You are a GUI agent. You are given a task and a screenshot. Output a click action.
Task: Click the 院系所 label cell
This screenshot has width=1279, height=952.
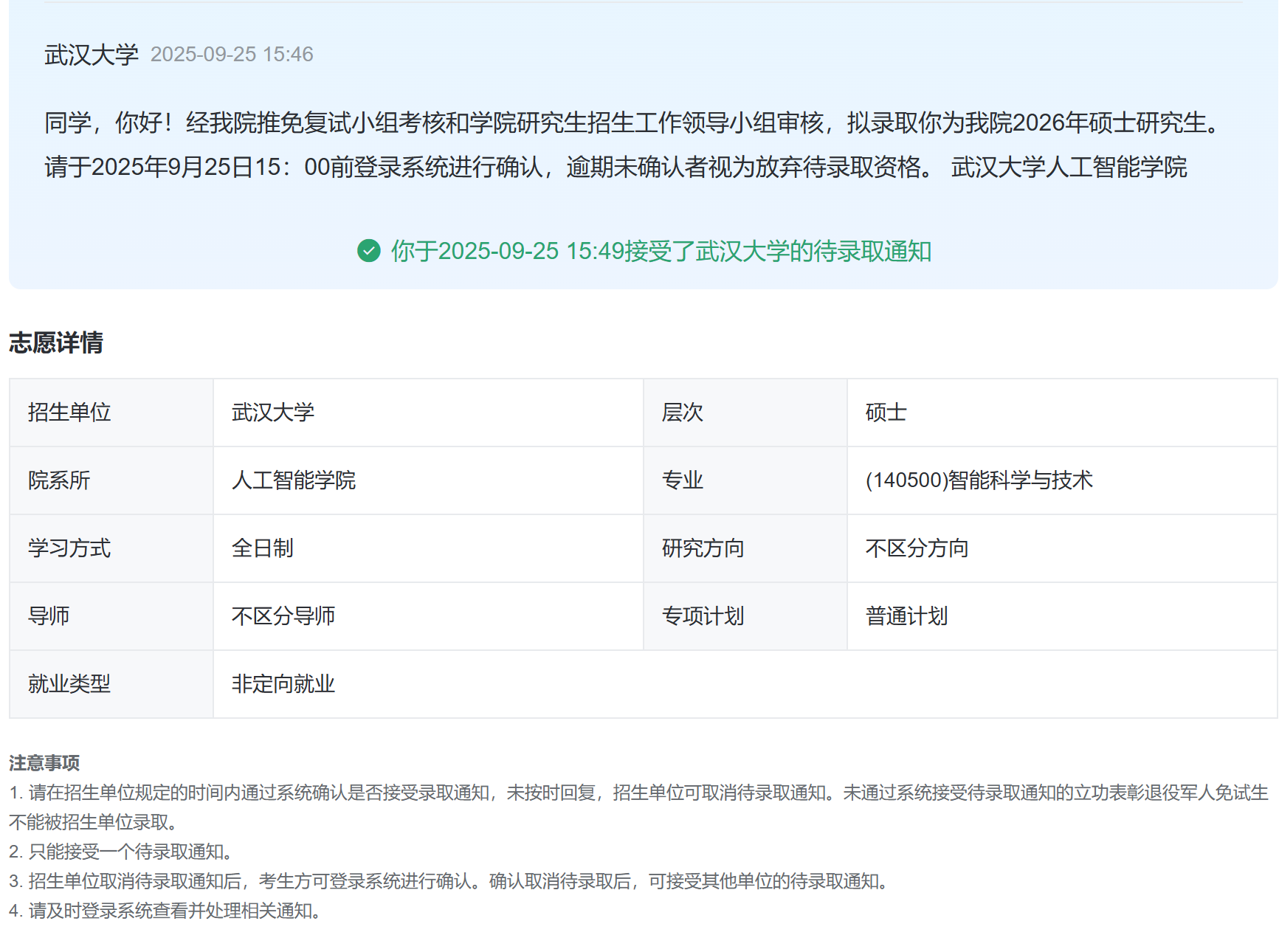(x=111, y=480)
